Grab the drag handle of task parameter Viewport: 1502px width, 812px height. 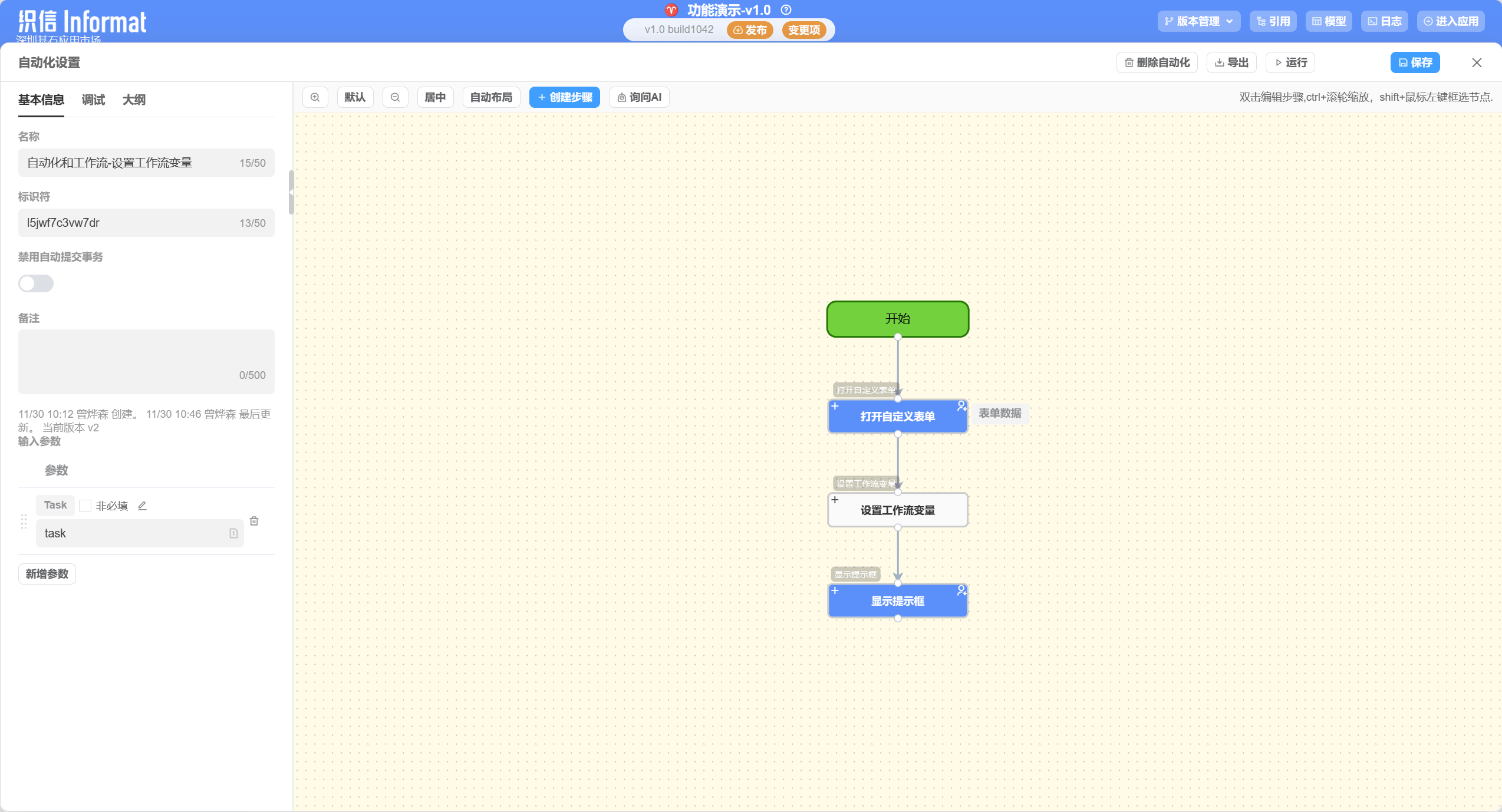point(24,521)
